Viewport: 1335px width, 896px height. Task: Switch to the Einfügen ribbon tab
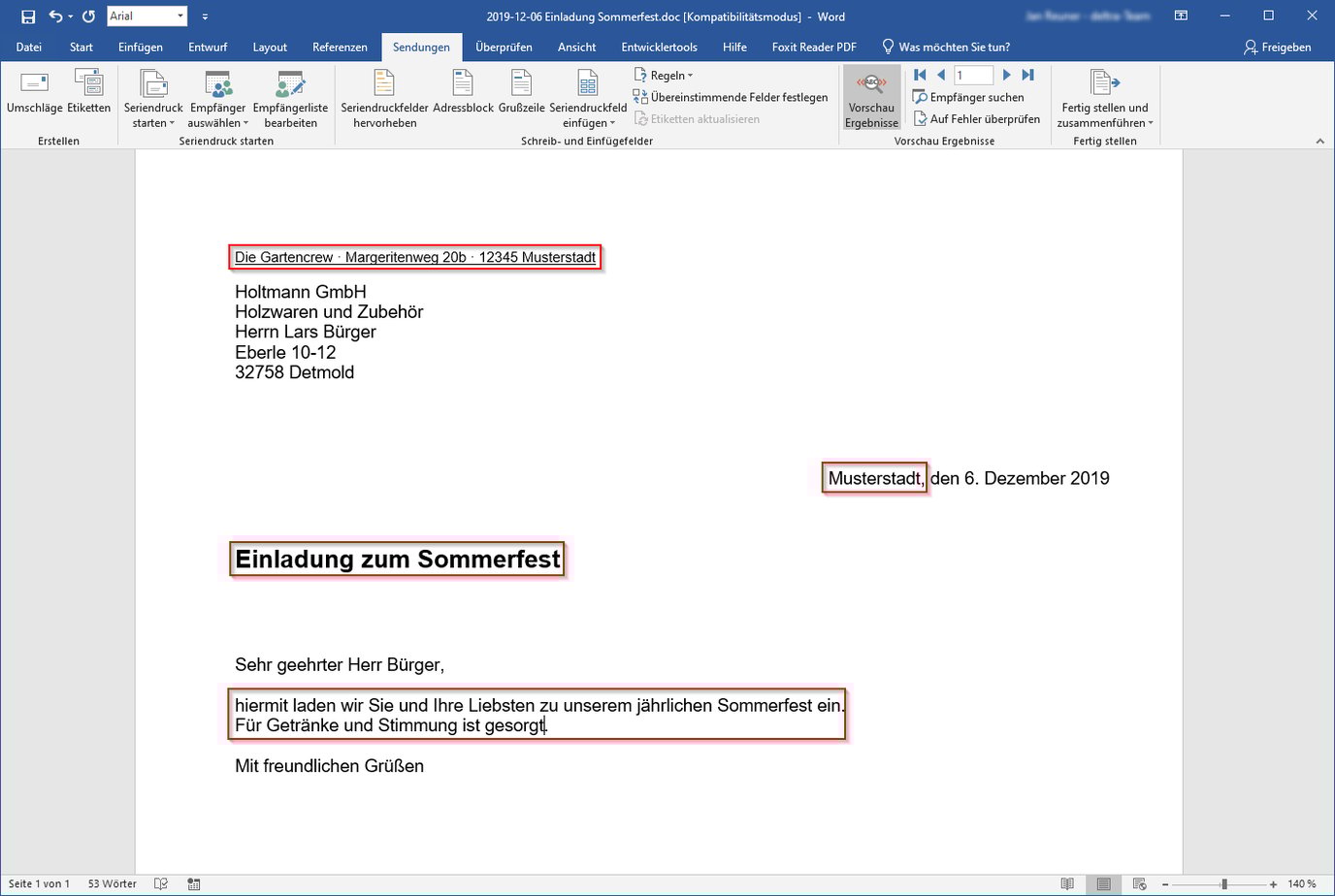[x=141, y=47]
